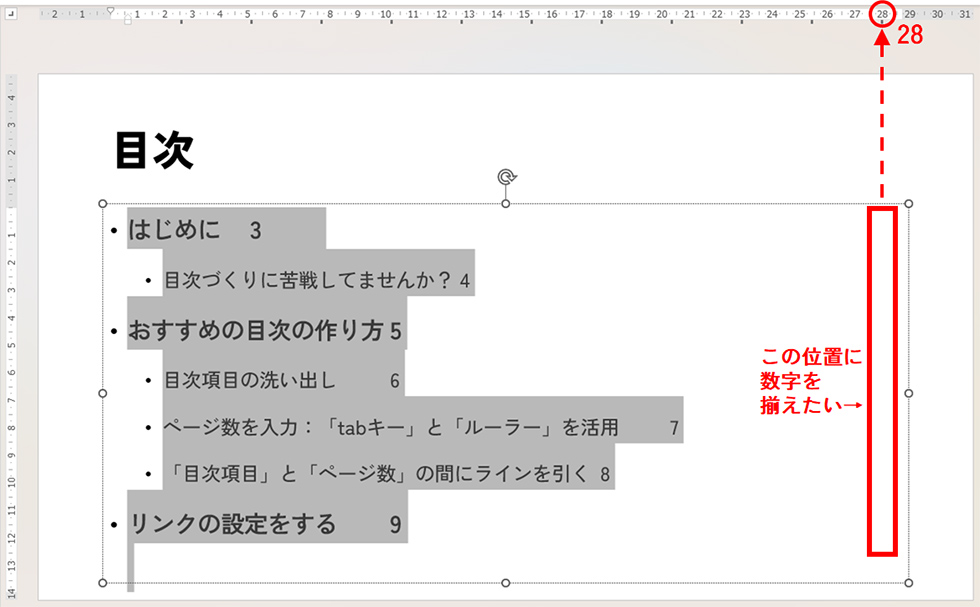980x607 pixels.
Task: Select the top-center sizing handle of text box
Action: pos(506,204)
